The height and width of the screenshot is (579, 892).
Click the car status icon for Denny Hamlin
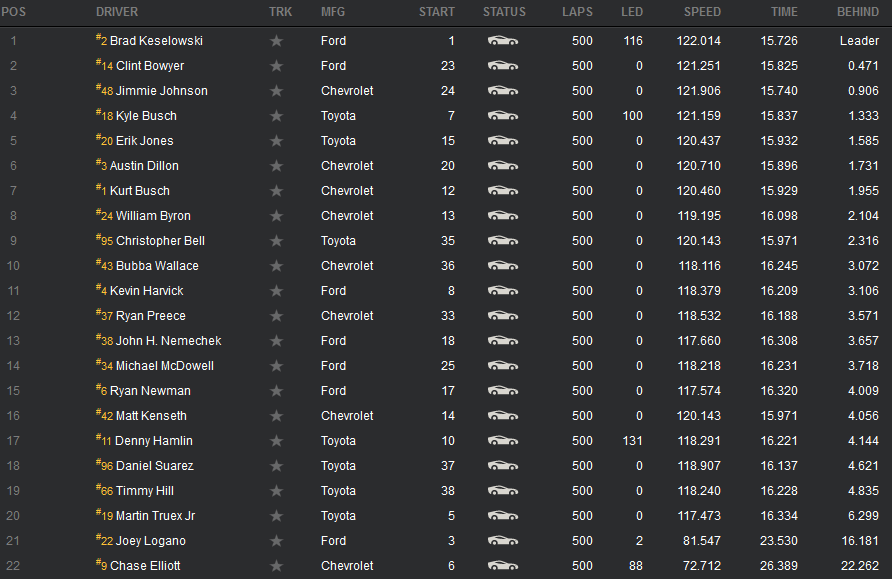point(503,441)
